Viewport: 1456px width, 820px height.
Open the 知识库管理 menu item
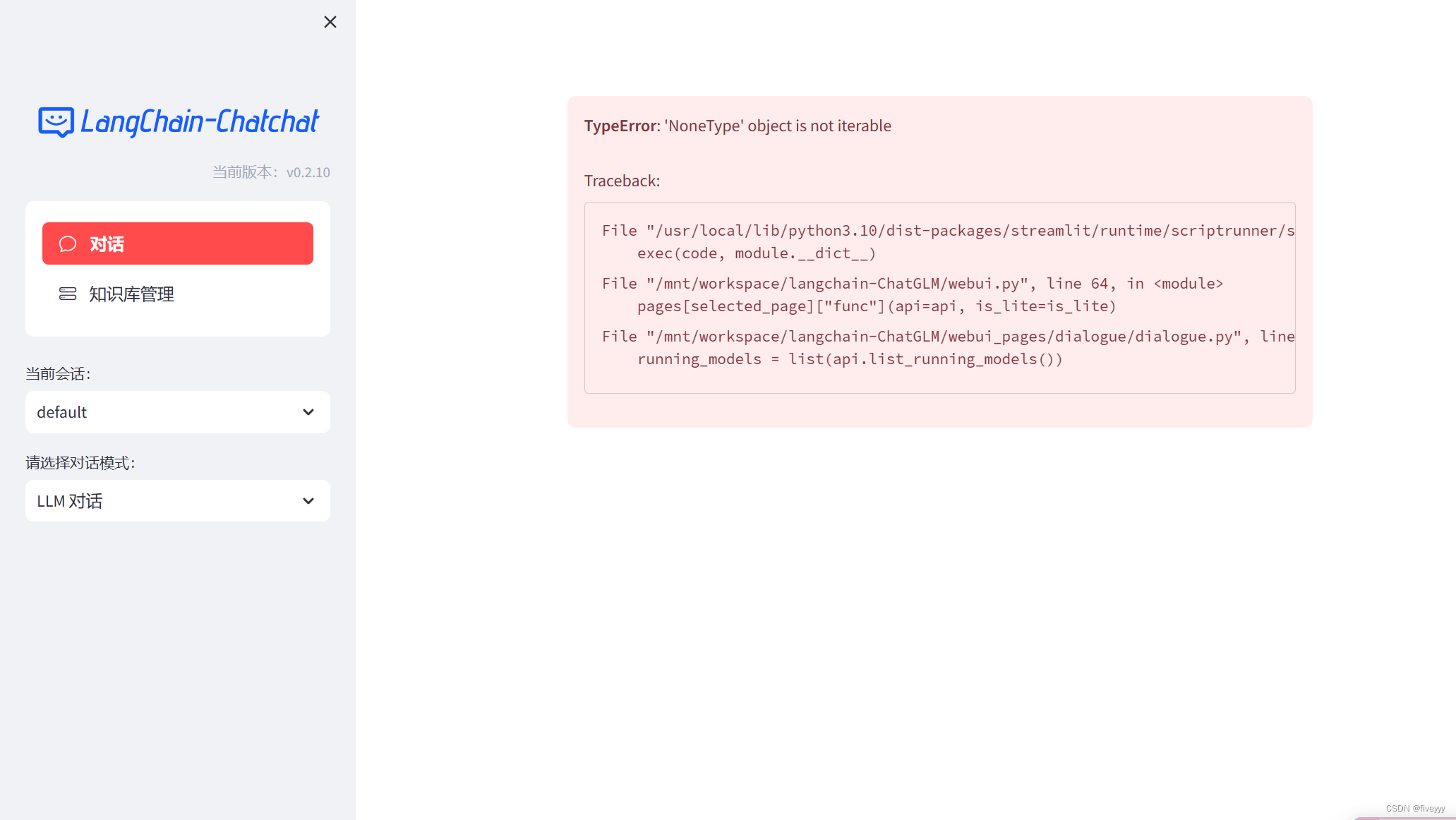(x=178, y=294)
